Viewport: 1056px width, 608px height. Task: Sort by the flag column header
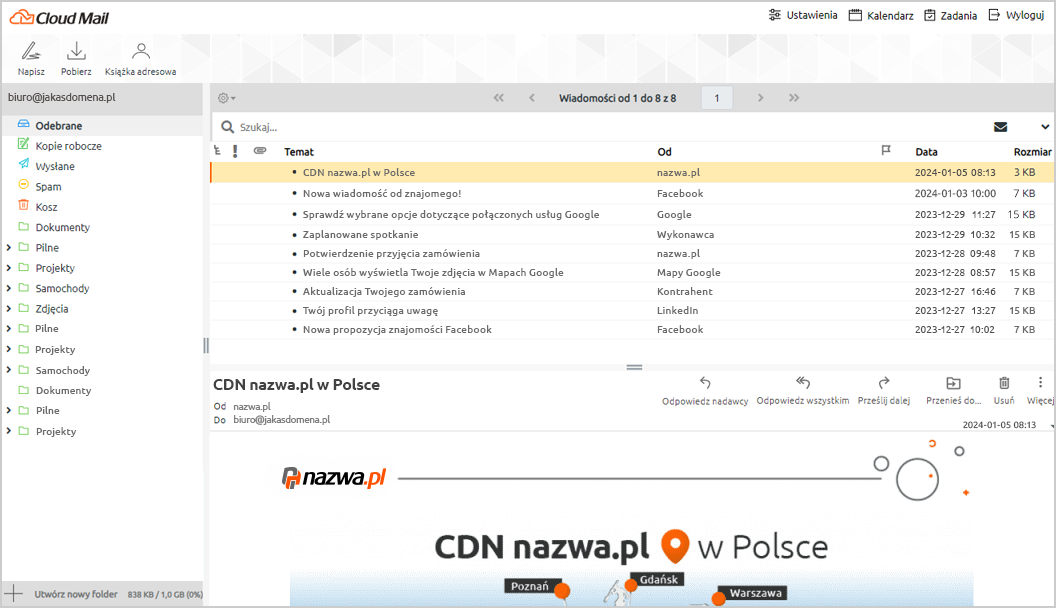(886, 151)
